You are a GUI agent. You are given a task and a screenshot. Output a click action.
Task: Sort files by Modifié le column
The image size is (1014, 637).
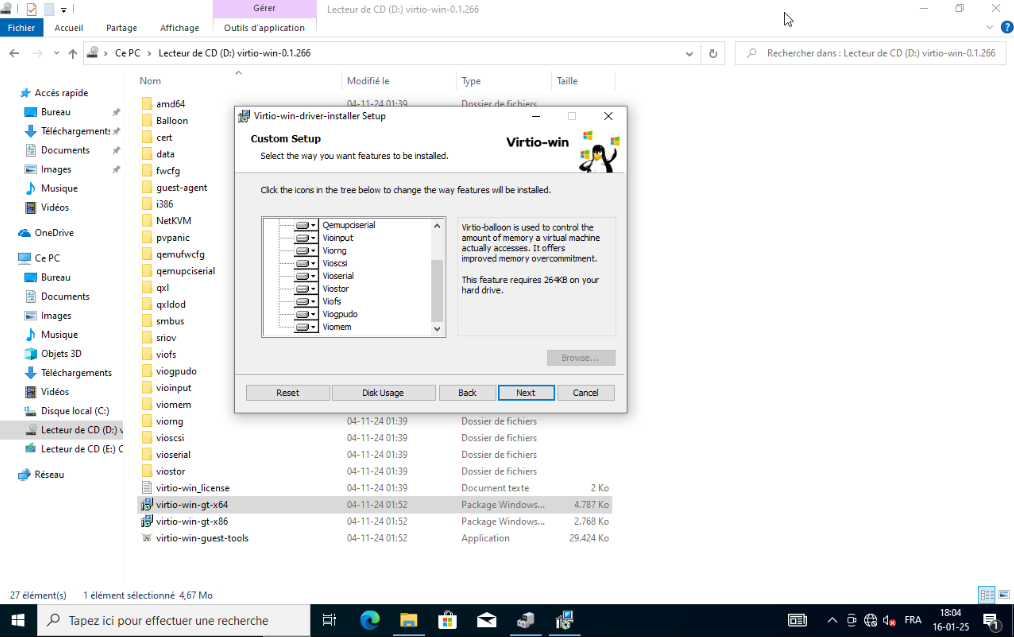(x=368, y=81)
